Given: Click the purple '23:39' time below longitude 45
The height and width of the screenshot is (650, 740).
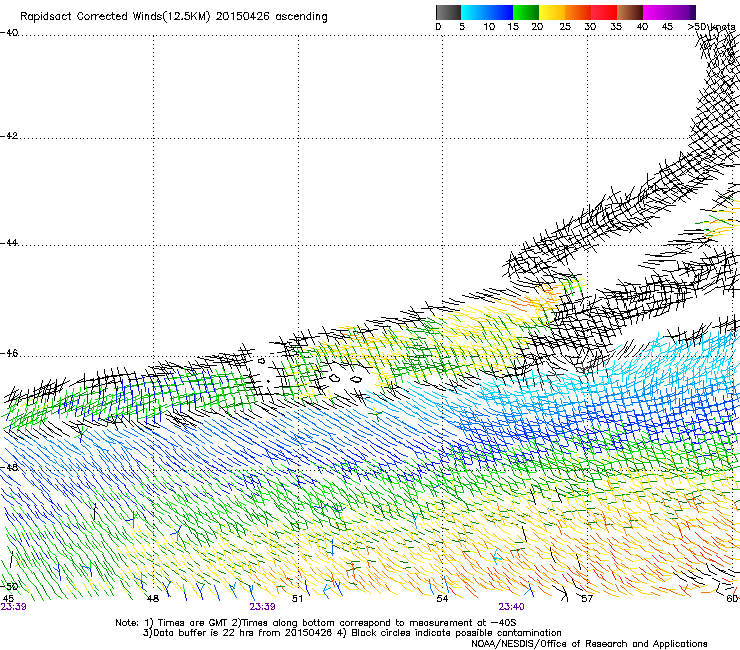Looking at the screenshot, I should [x=13, y=607].
